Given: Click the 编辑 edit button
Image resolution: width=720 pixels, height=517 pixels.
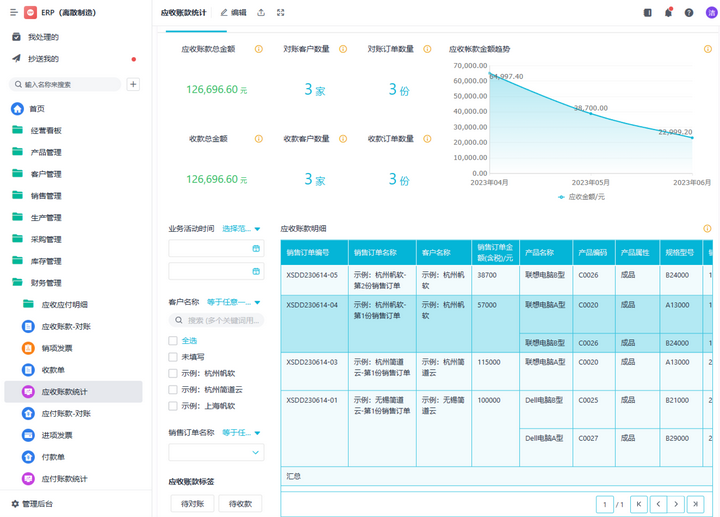Looking at the screenshot, I should [x=233, y=13].
